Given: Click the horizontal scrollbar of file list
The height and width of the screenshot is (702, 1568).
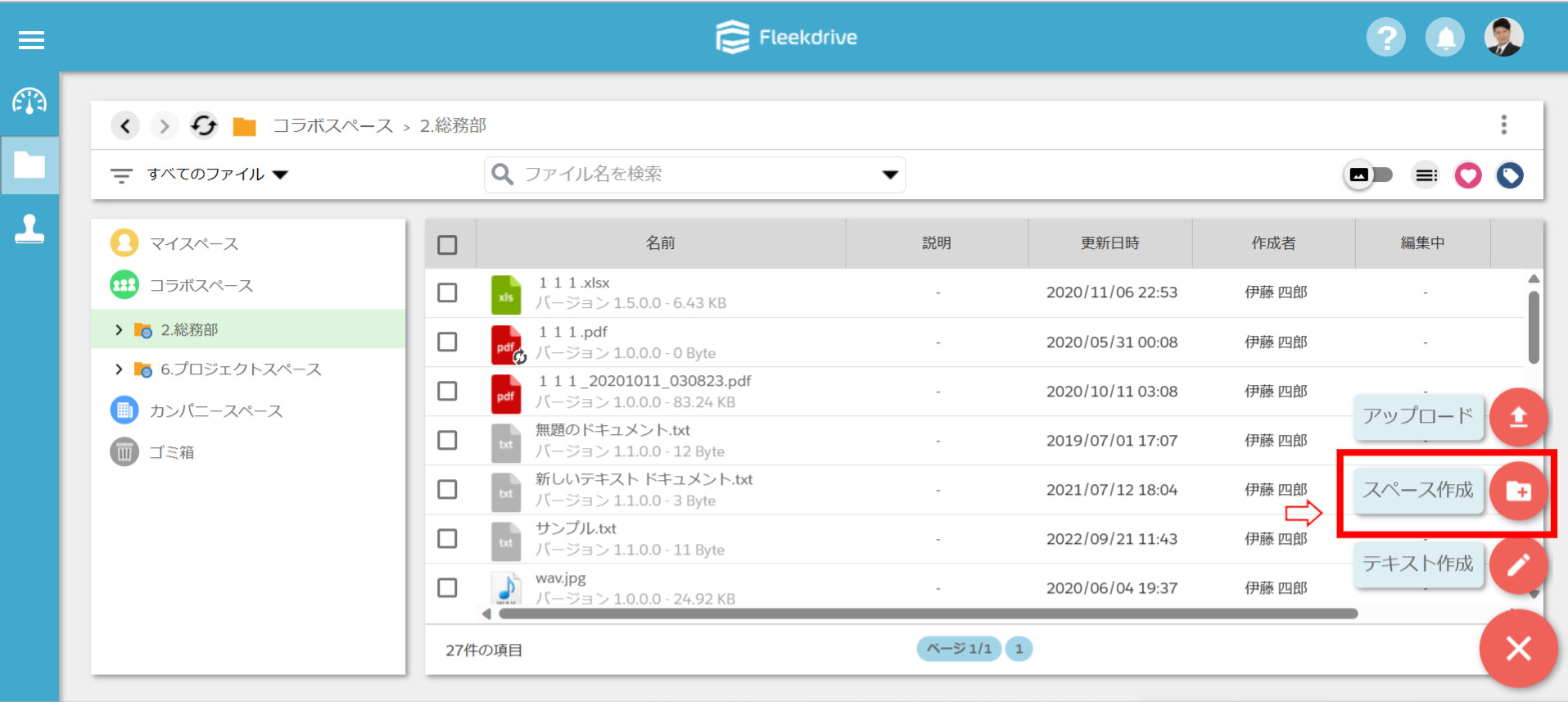Looking at the screenshot, I should click(929, 614).
